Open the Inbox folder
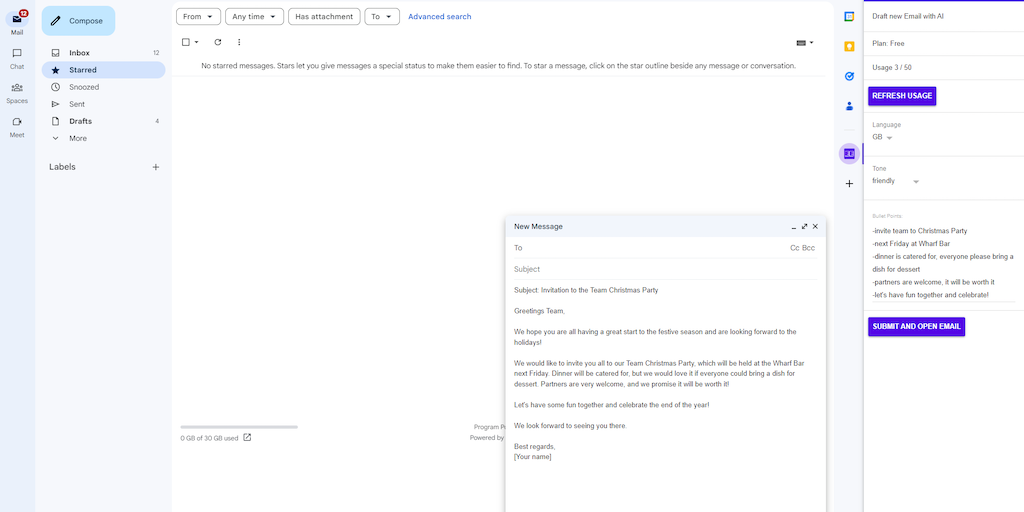Image resolution: width=1024 pixels, height=512 pixels. (x=103, y=53)
